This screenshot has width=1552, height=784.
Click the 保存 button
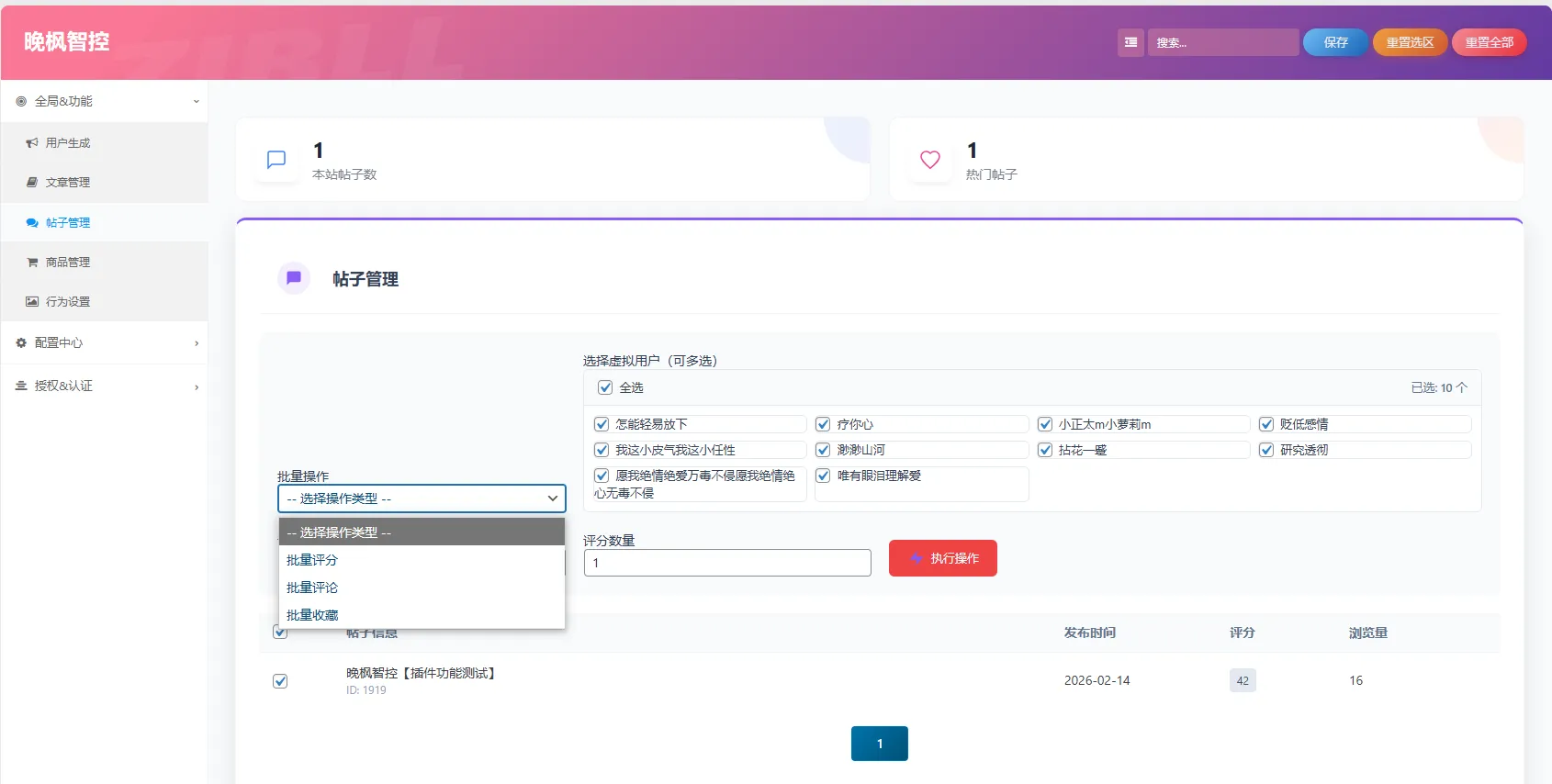coord(1335,42)
